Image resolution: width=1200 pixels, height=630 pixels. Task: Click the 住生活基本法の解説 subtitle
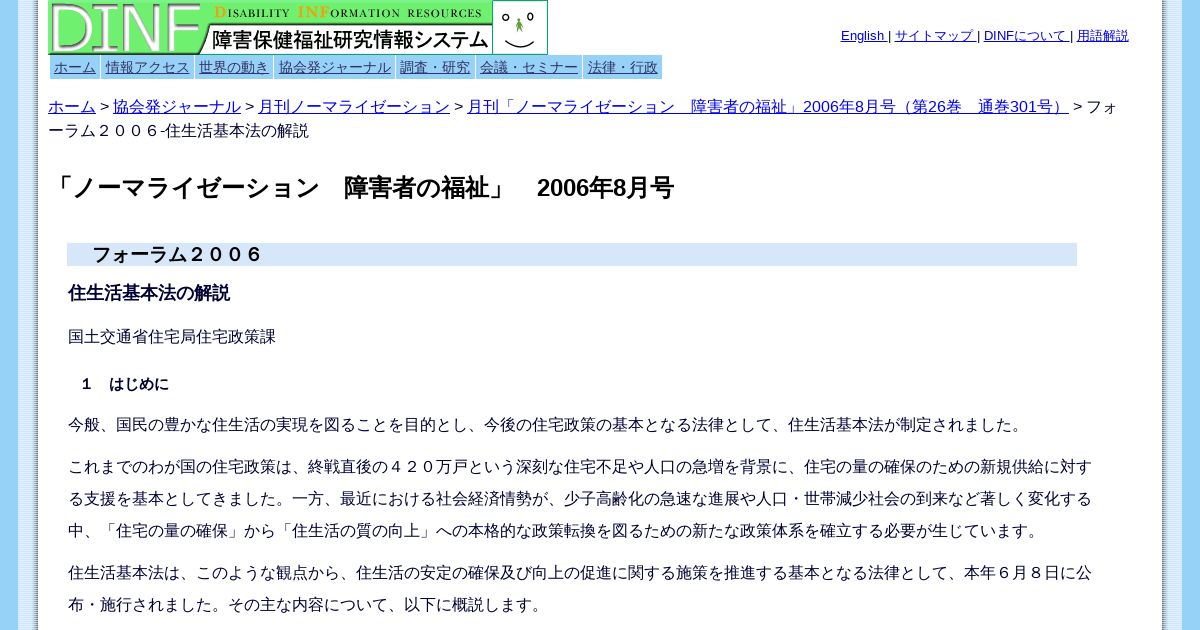click(149, 293)
